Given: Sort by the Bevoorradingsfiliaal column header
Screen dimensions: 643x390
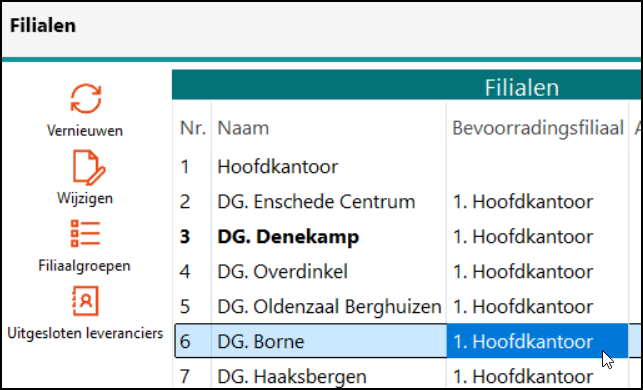Looking at the screenshot, I should pyautogui.click(x=538, y=128).
